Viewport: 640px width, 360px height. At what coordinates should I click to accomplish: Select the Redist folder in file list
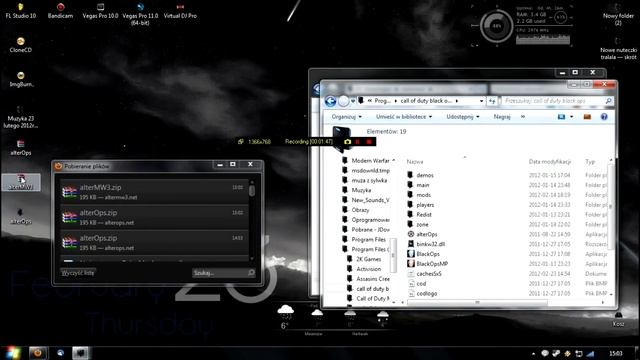click(x=424, y=215)
